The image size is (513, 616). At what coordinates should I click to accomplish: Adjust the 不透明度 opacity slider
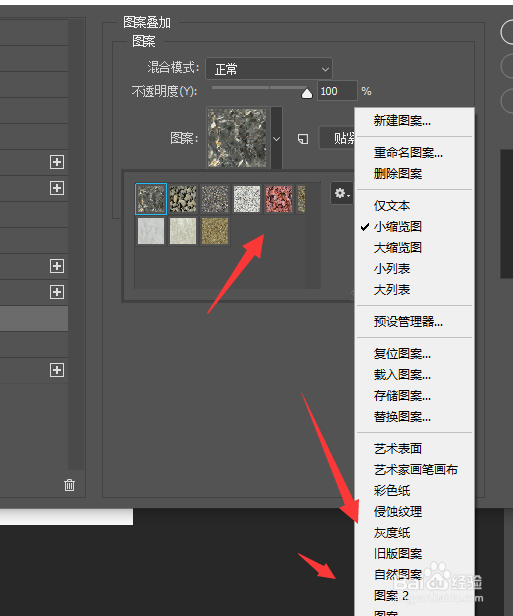point(307,93)
